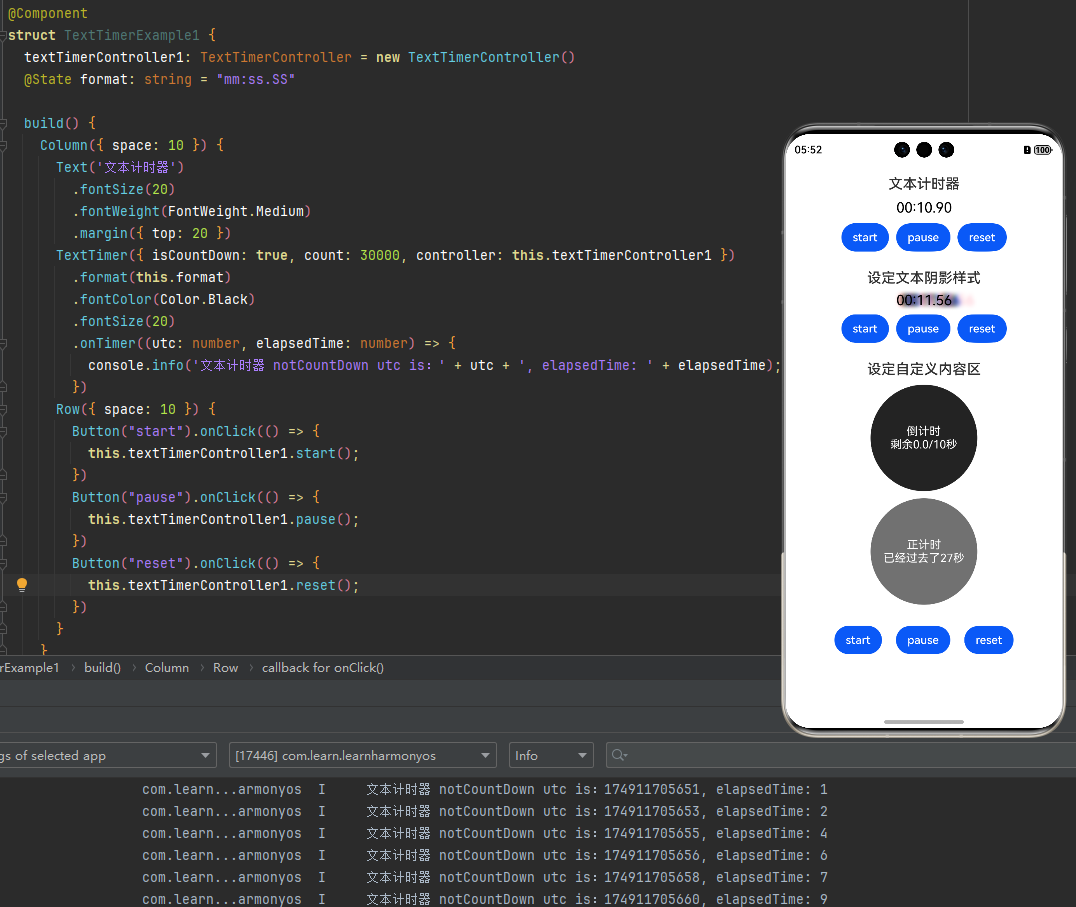
Task: Click the search icon in log filter
Action: (x=619, y=755)
